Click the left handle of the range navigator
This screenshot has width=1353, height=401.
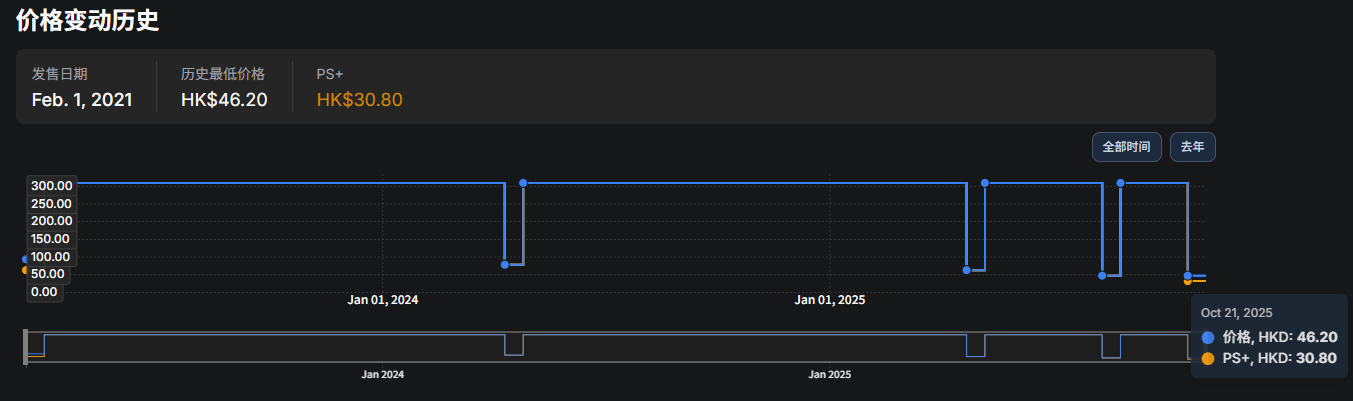tap(26, 346)
